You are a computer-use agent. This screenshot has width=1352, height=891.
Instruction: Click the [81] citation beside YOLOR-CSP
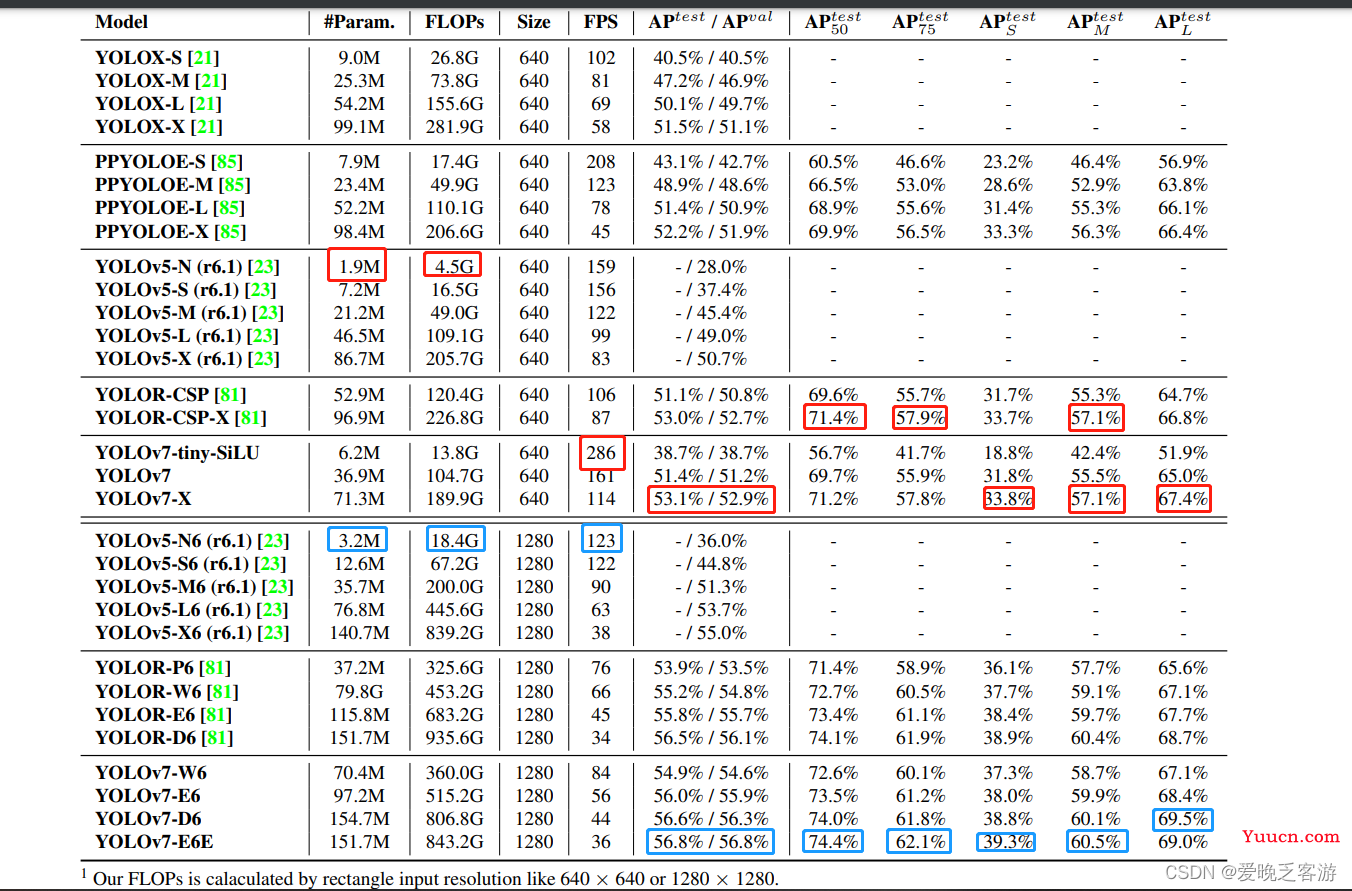click(x=230, y=395)
